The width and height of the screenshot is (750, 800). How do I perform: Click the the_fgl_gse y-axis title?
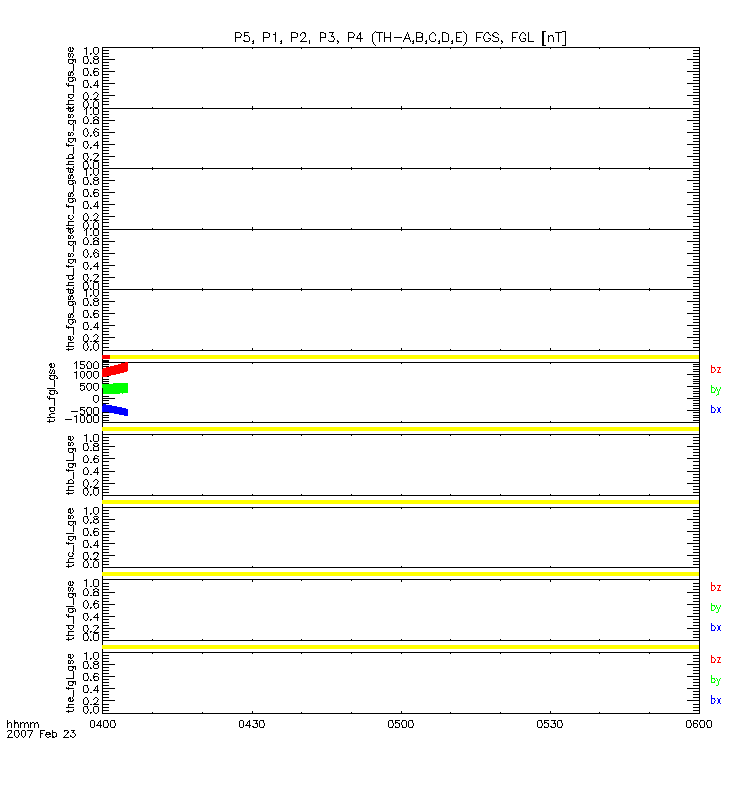point(70,683)
